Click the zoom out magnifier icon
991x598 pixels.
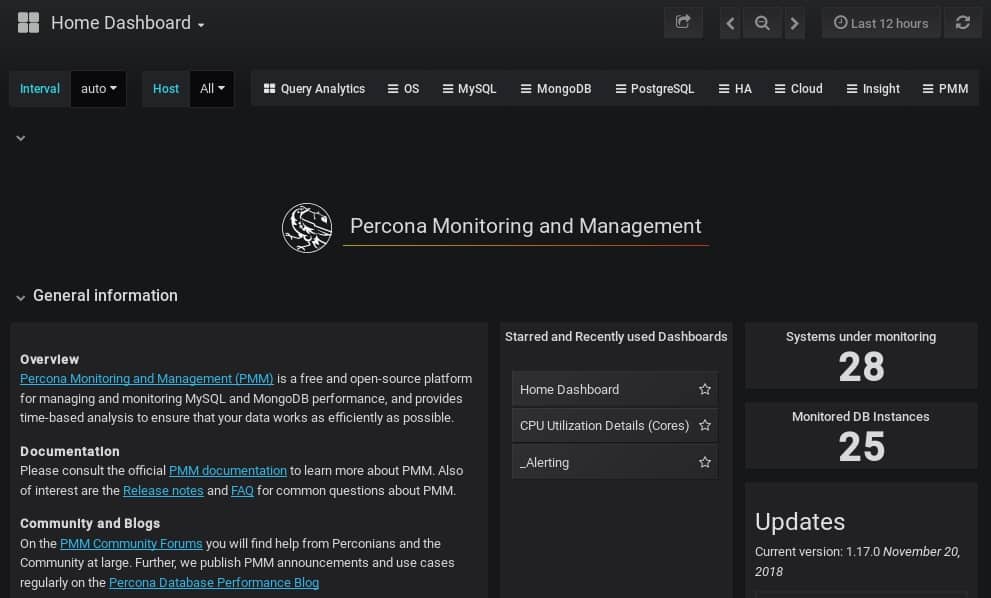point(762,23)
